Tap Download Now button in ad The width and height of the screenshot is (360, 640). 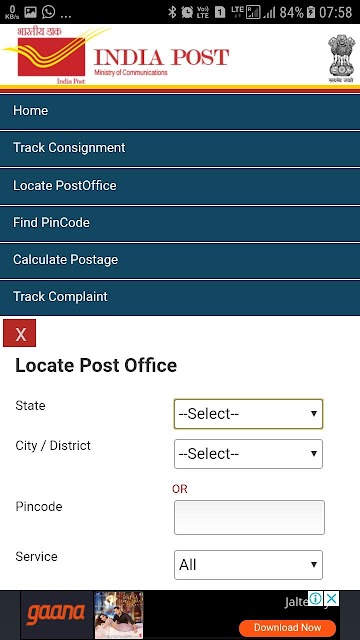287,627
